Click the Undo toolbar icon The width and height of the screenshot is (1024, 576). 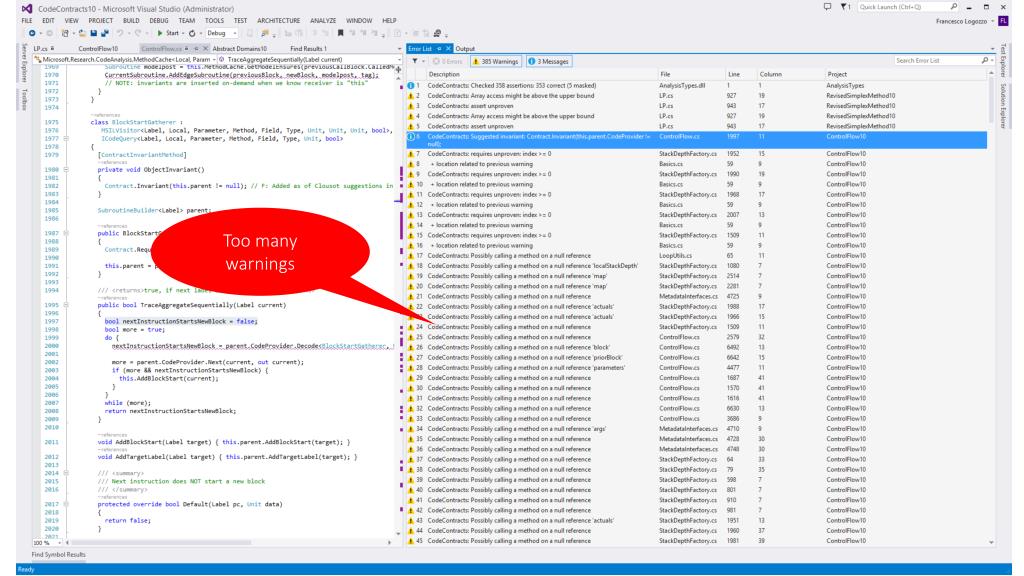pos(120,33)
